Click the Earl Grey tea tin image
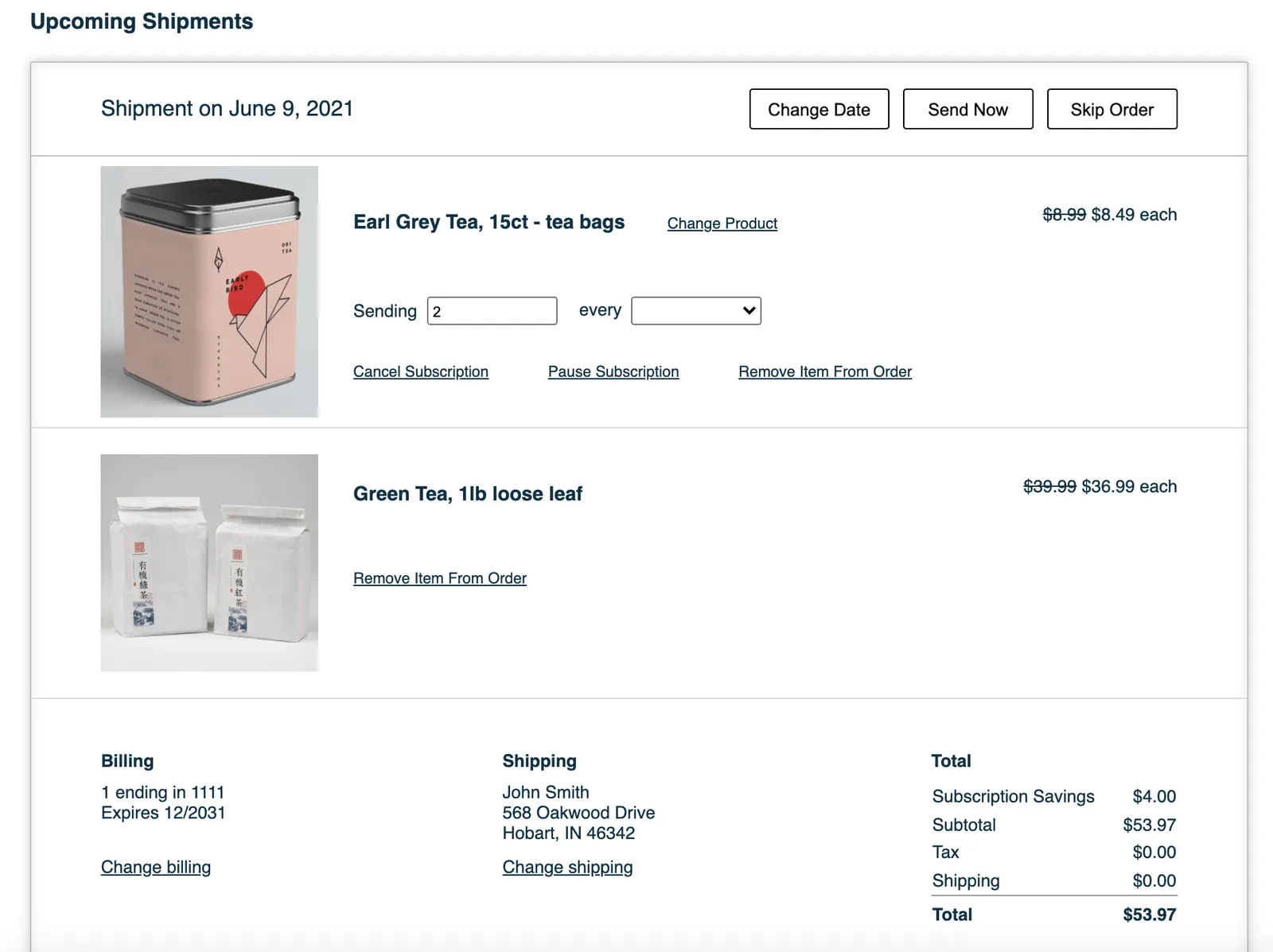 pyautogui.click(x=209, y=291)
